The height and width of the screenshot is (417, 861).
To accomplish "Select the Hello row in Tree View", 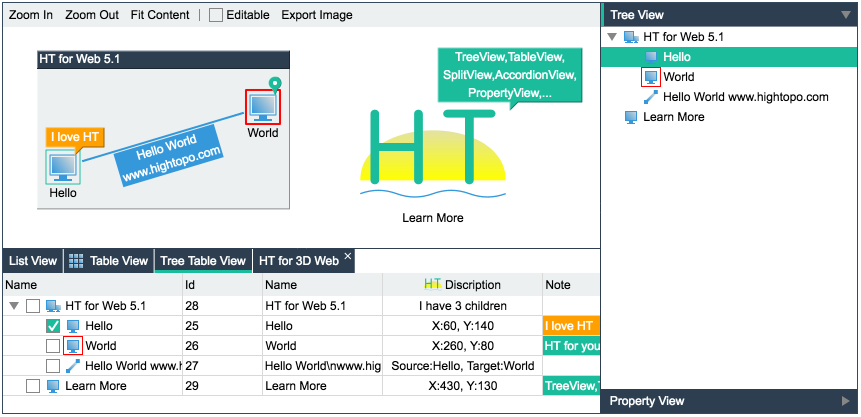I will pos(729,57).
